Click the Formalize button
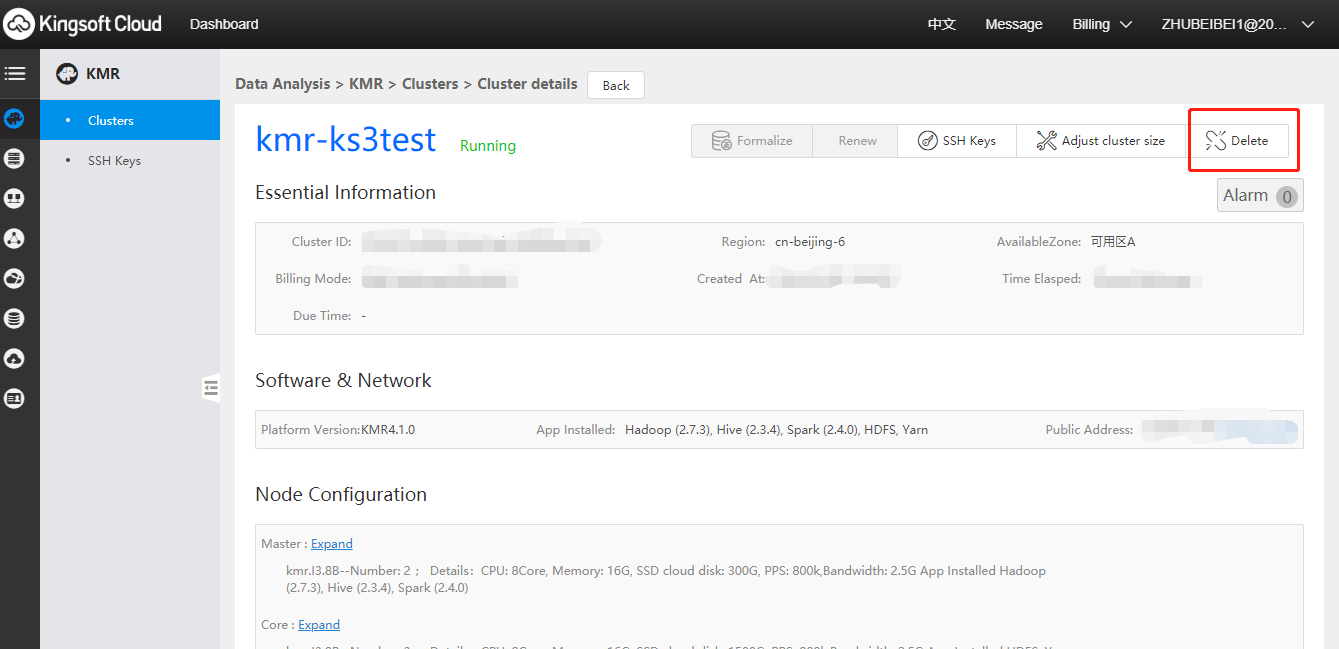Image resolution: width=1339 pixels, height=649 pixels. pyautogui.click(x=752, y=141)
